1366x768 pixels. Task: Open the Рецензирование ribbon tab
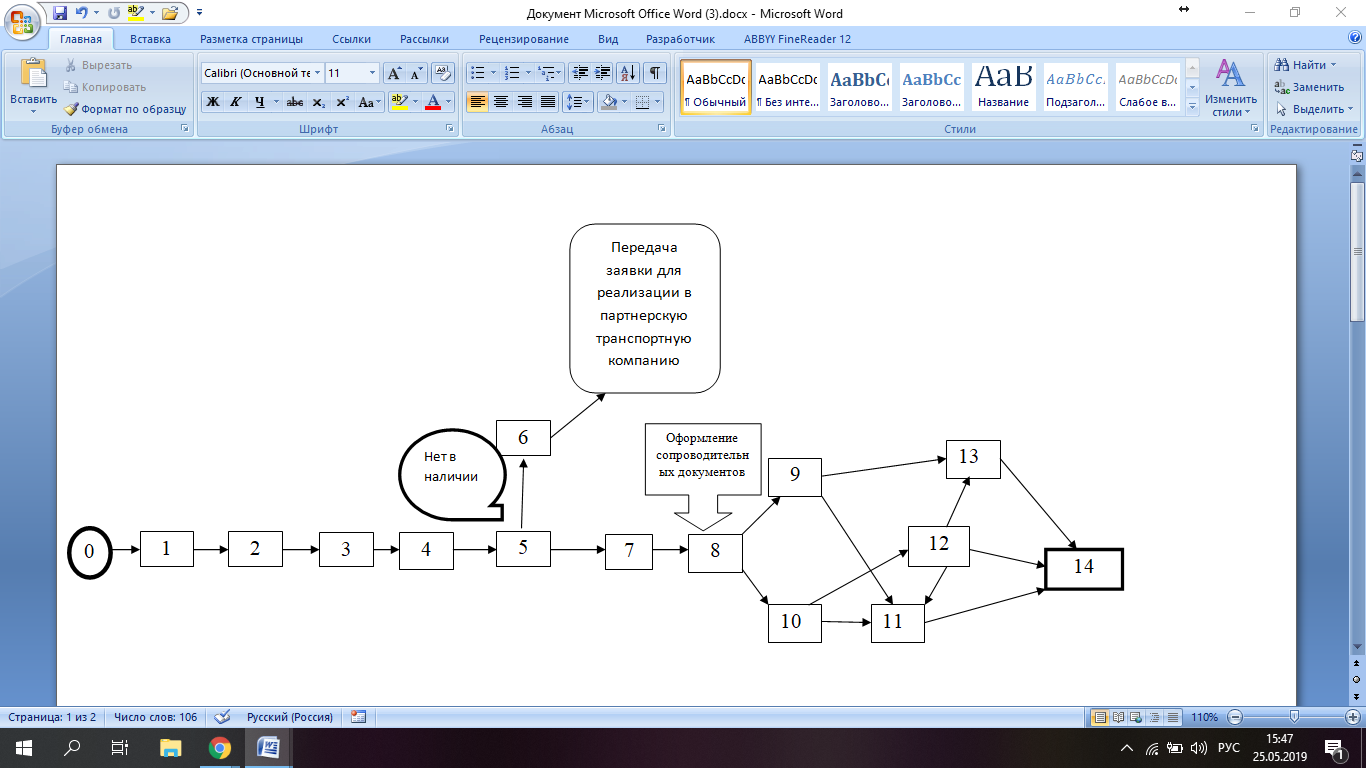(x=523, y=39)
